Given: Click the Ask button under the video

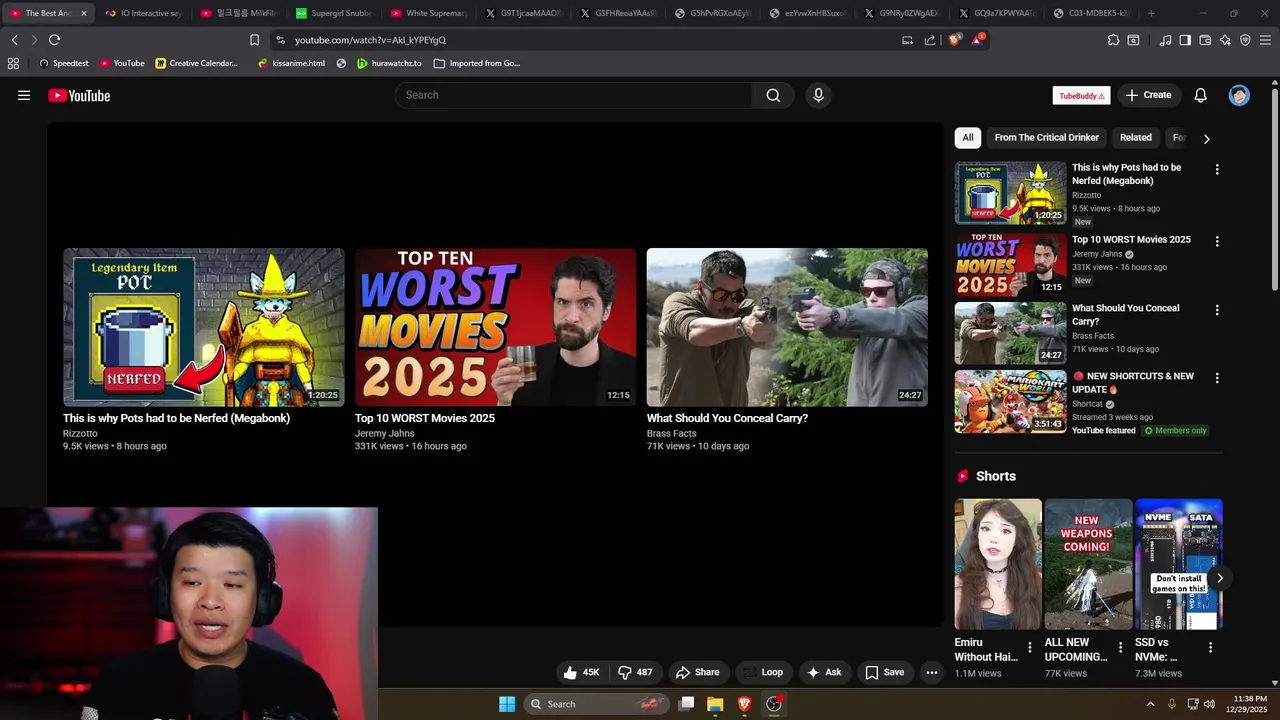Looking at the screenshot, I should click(824, 672).
